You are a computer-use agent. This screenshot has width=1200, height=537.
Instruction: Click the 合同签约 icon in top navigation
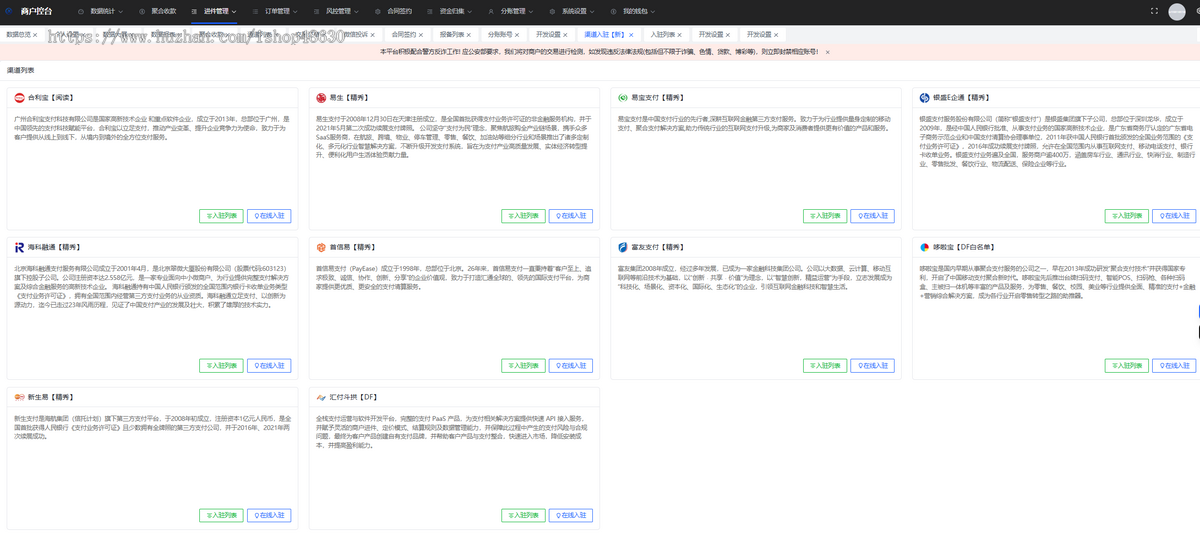(380, 11)
